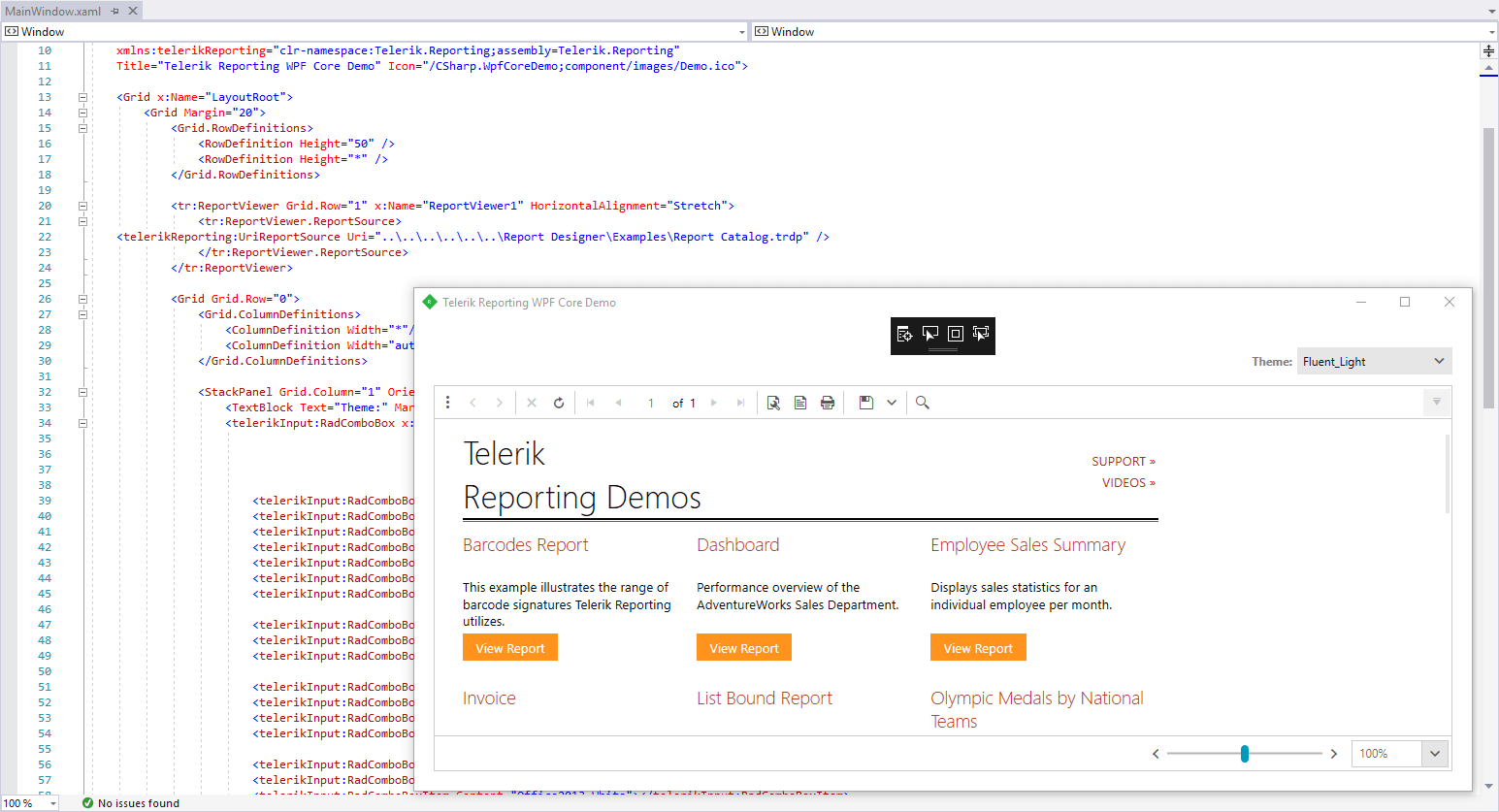This screenshot has width=1499, height=812.
Task: Open the 100% zoom dropdown in report viewer
Action: (1435, 754)
